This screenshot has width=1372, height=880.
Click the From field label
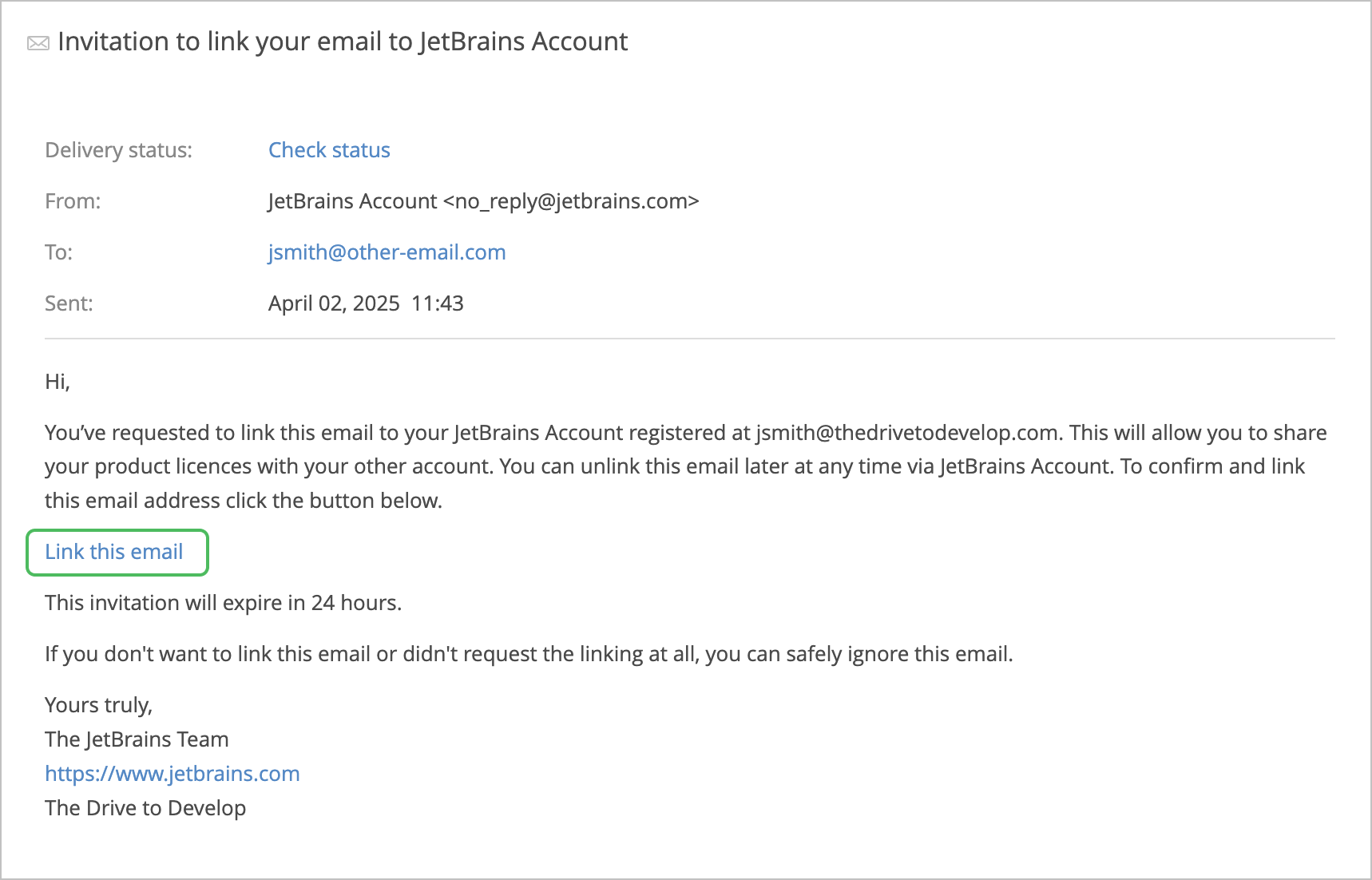pos(73,201)
